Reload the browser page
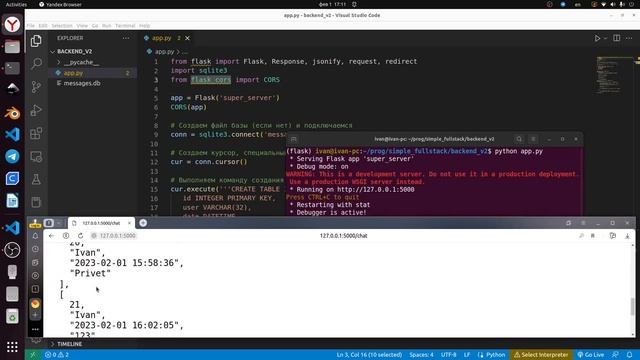Screen dimensions: 640x360 (x=80, y=236)
